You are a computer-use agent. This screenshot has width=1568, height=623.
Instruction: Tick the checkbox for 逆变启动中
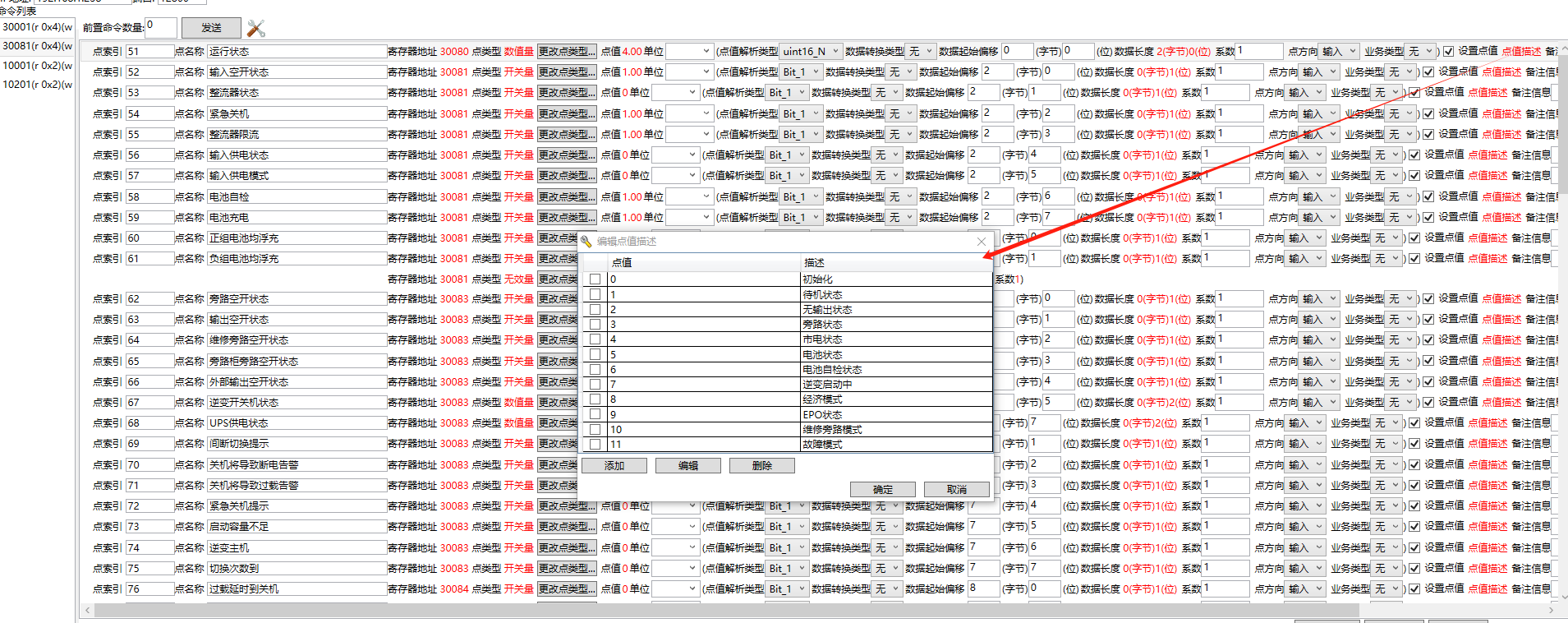[x=595, y=384]
